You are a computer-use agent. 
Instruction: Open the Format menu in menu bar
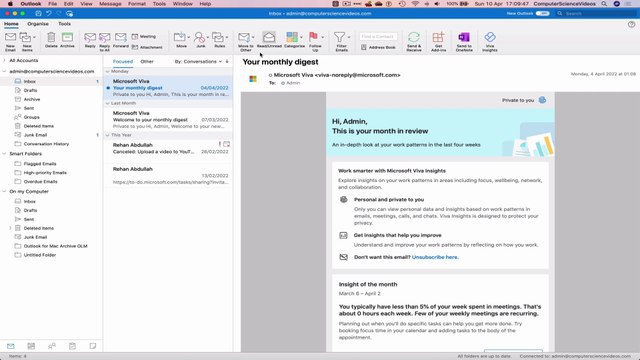[137, 4]
